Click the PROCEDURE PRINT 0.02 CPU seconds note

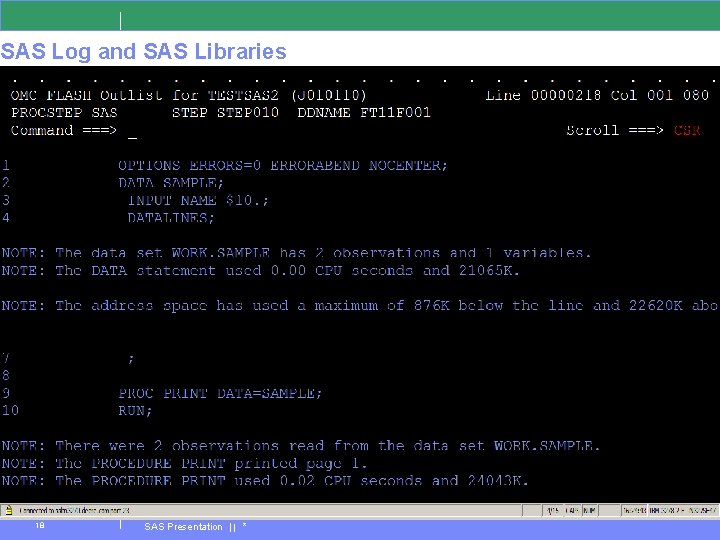coord(265,481)
